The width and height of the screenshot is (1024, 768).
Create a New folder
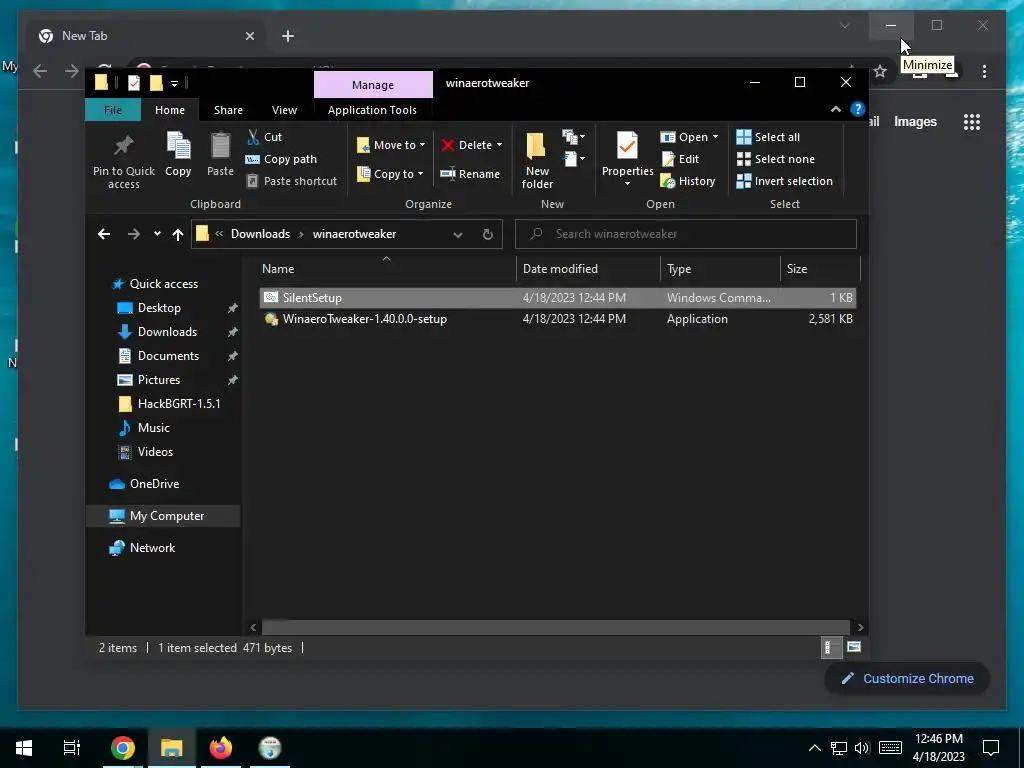coord(537,160)
